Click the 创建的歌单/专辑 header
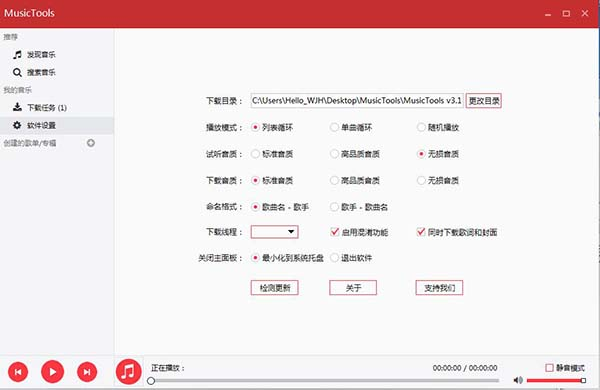 (x=30, y=143)
